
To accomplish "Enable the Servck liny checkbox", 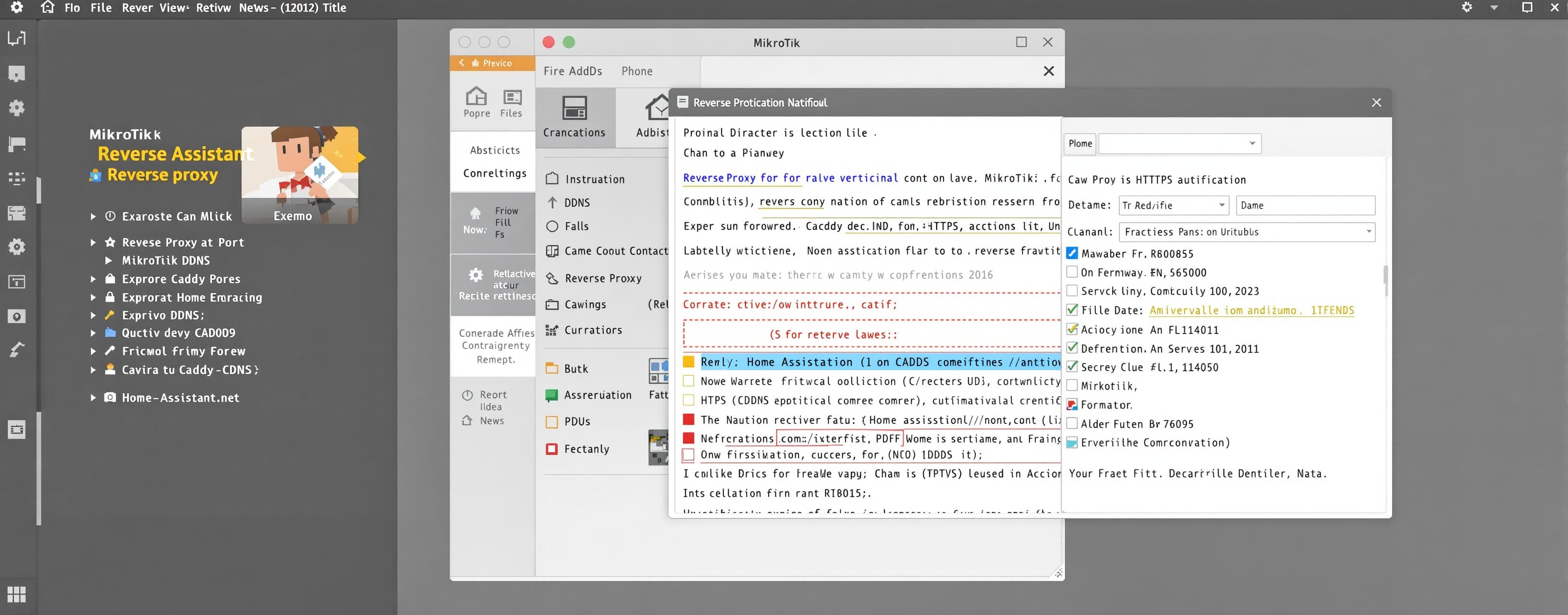I will 1072,291.
